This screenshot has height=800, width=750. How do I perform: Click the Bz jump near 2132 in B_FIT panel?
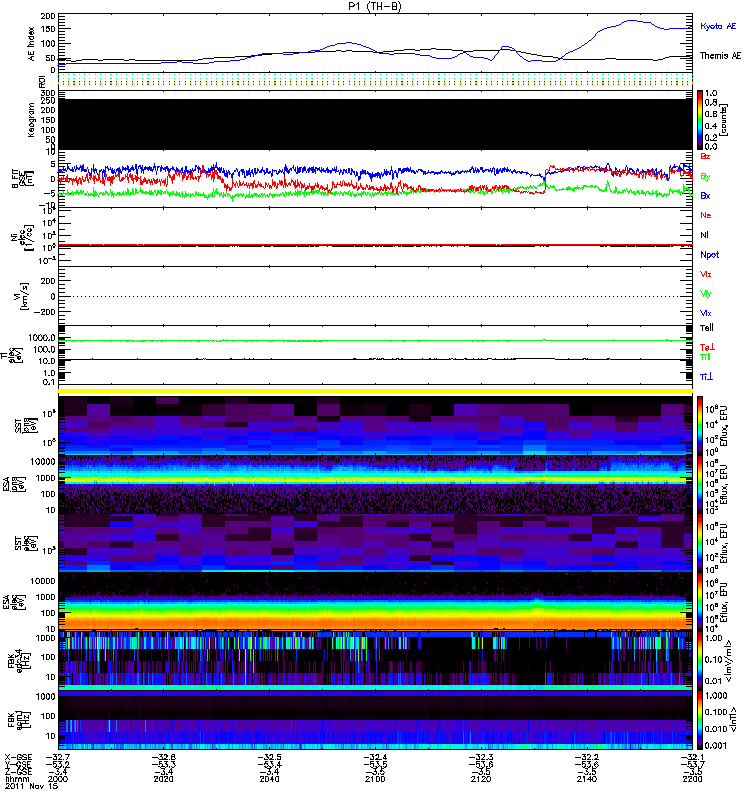[545, 180]
